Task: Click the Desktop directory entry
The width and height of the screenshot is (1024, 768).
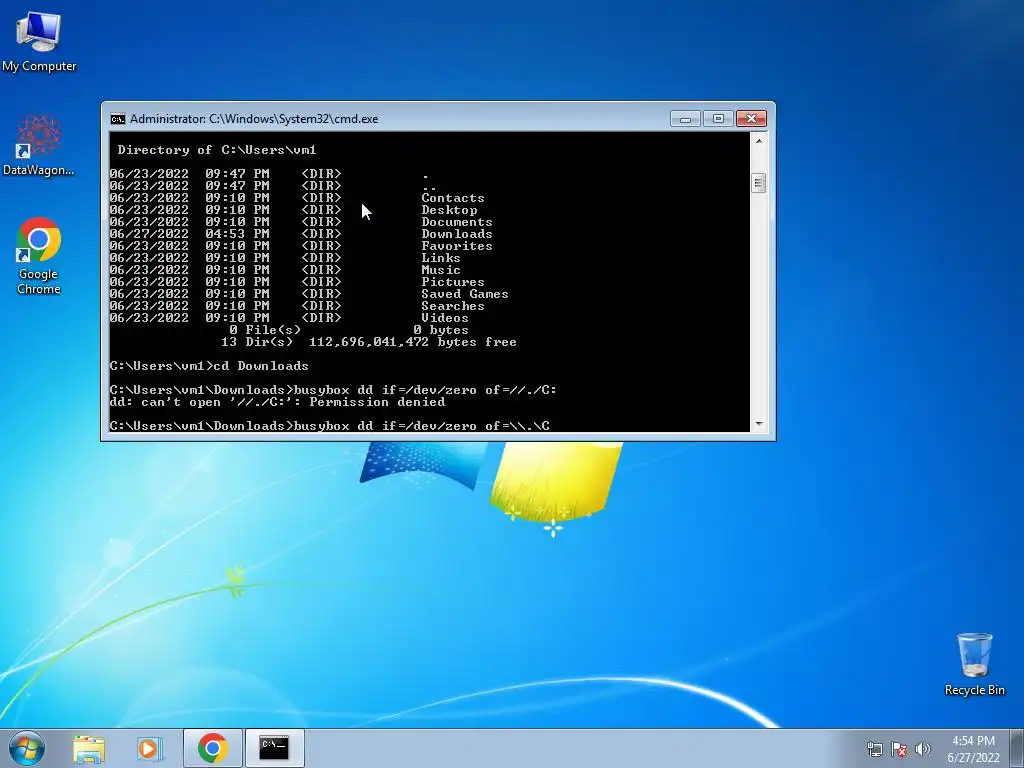Action: (x=449, y=210)
